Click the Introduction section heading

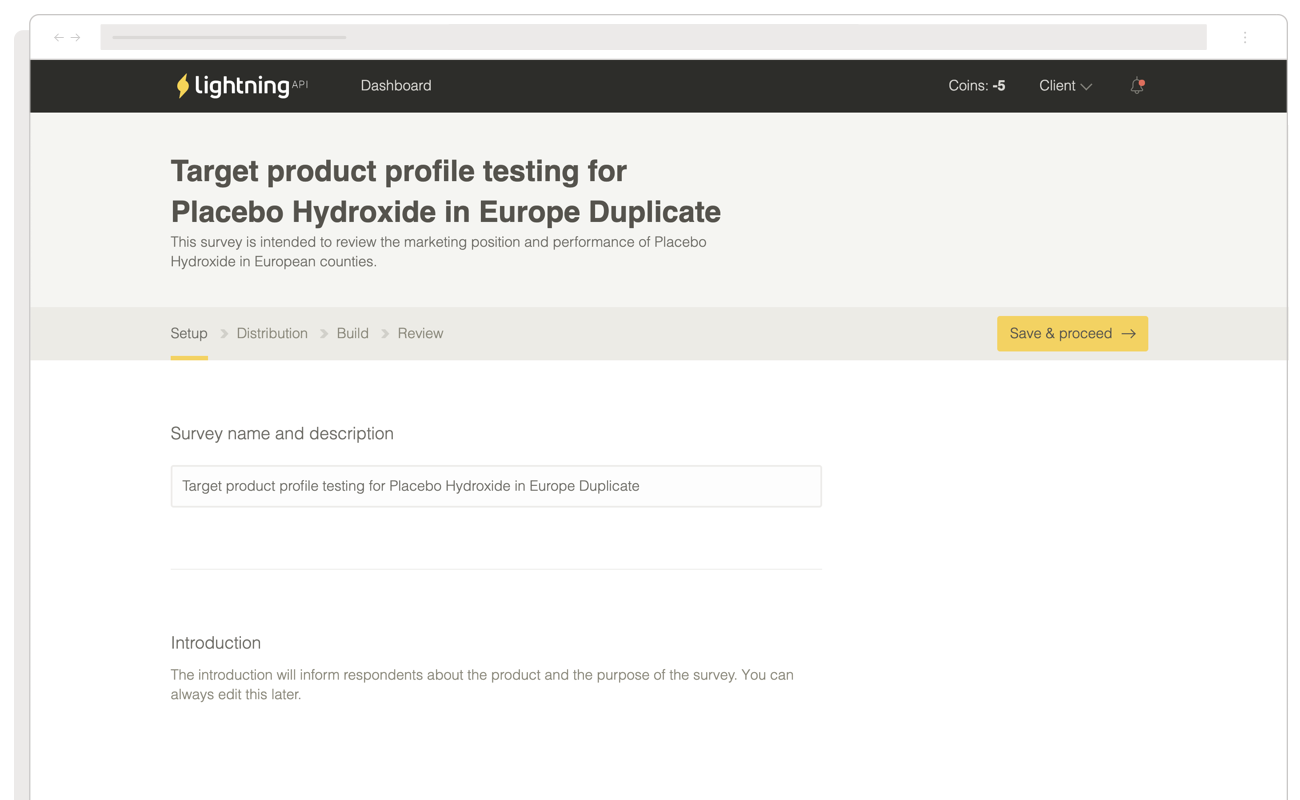tap(216, 643)
